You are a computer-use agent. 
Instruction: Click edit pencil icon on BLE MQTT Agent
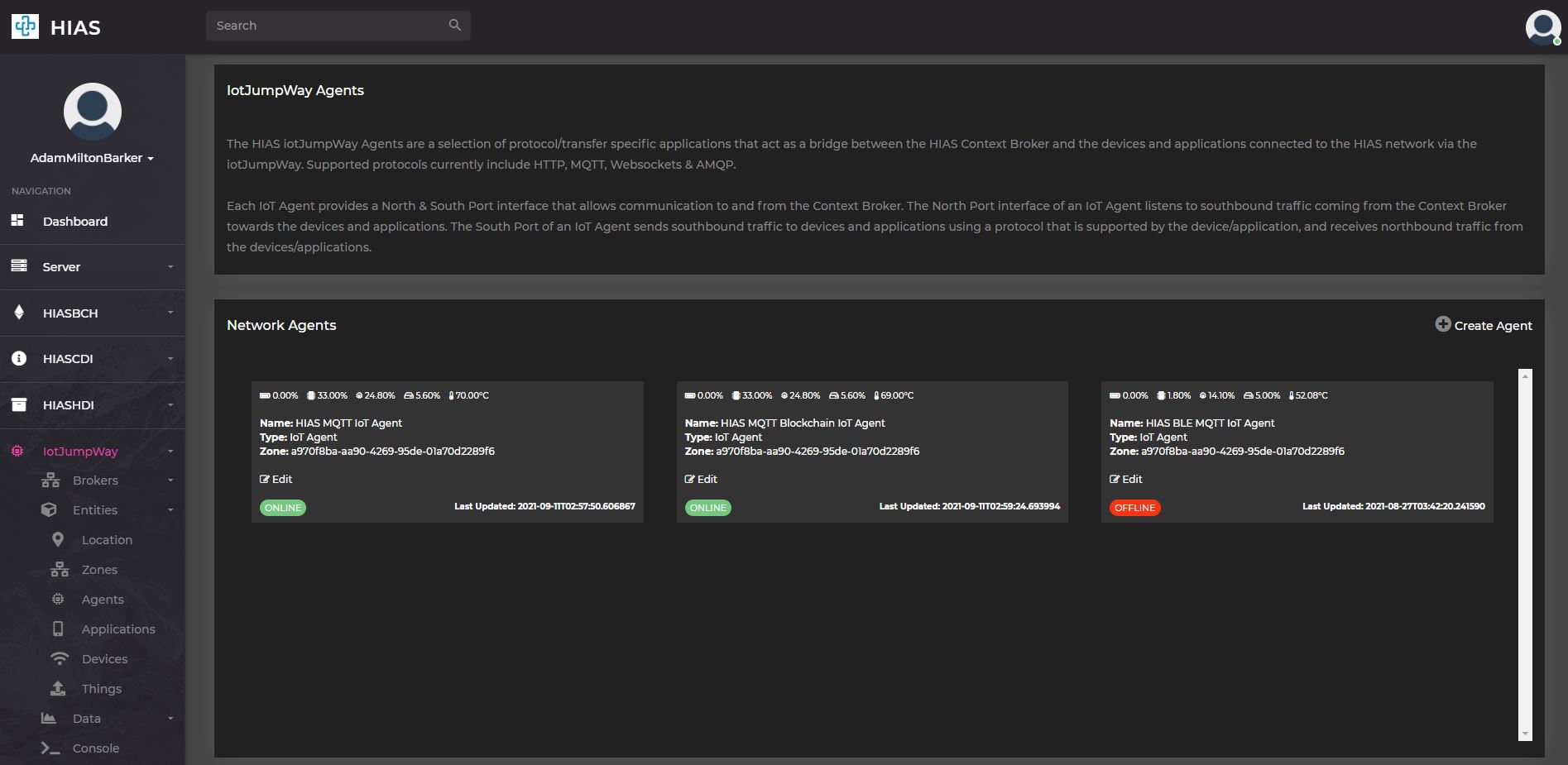tap(1115, 479)
